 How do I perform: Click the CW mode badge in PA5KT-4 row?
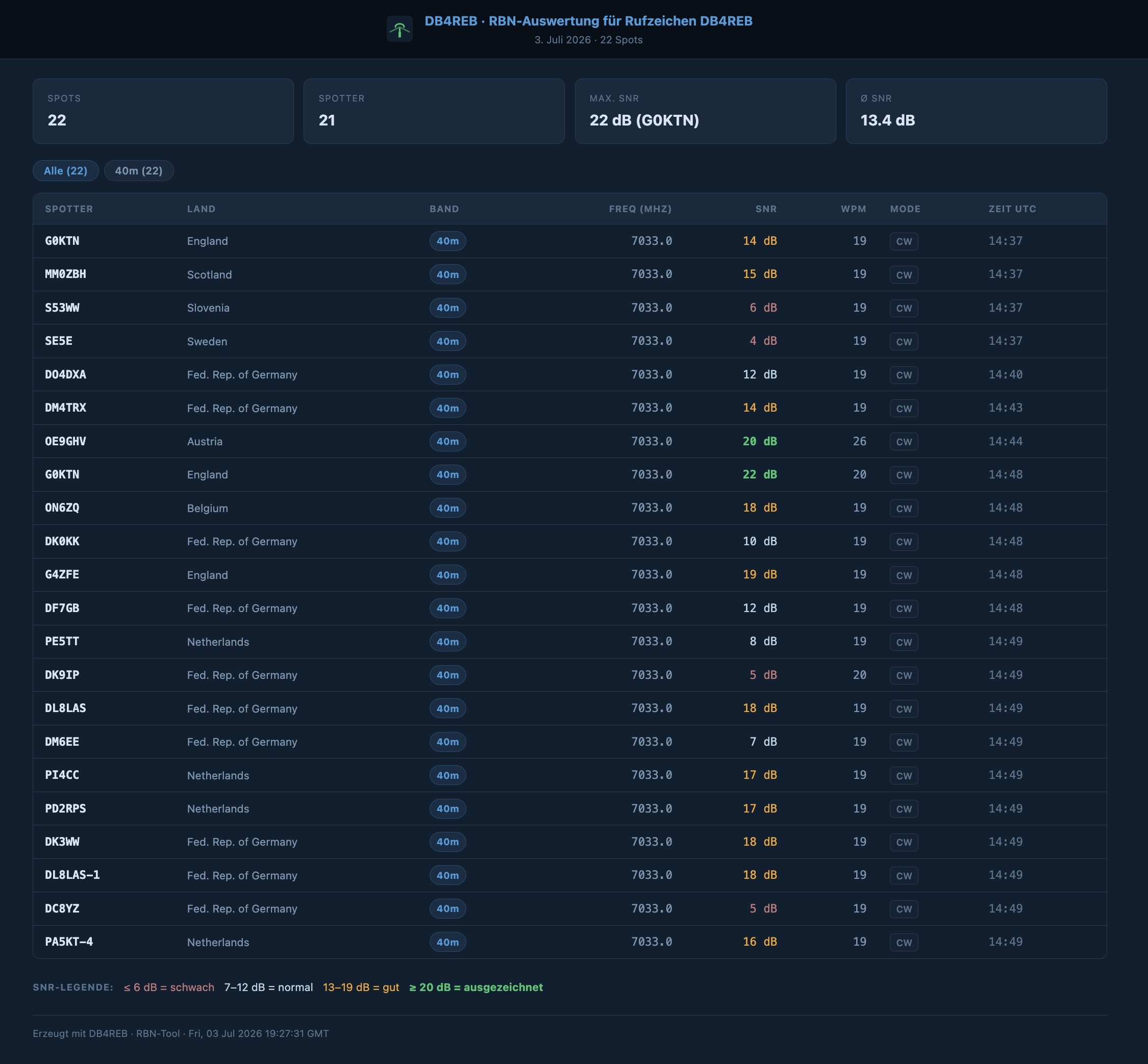pos(904,942)
